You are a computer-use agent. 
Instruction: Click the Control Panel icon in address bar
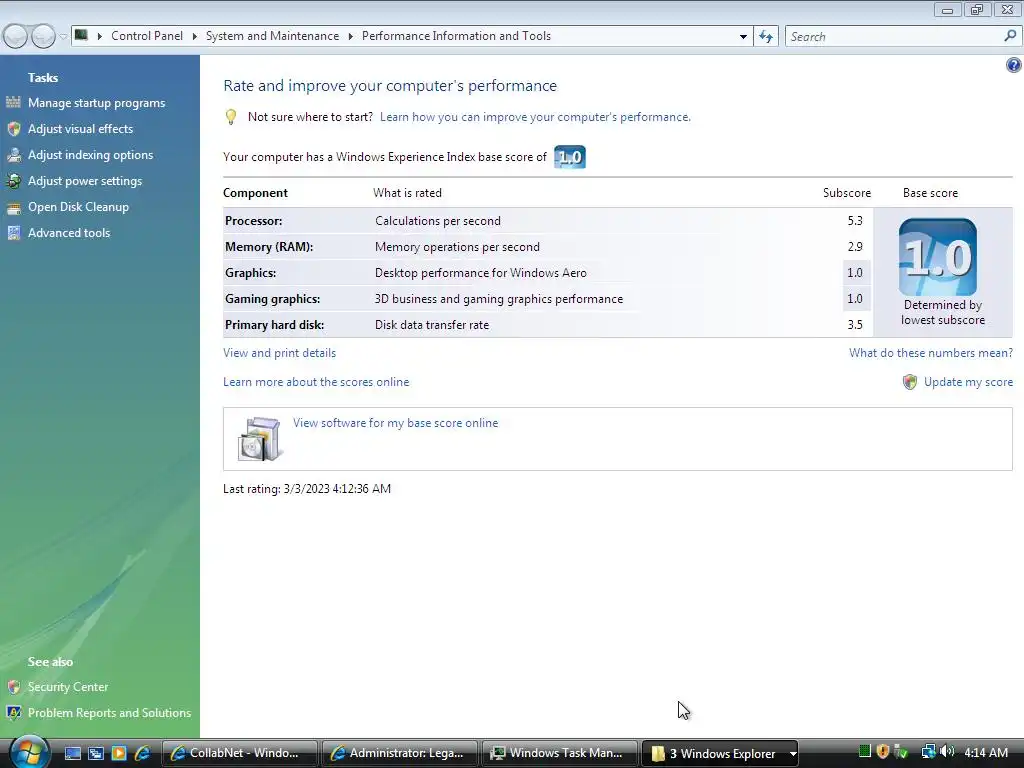(81, 35)
